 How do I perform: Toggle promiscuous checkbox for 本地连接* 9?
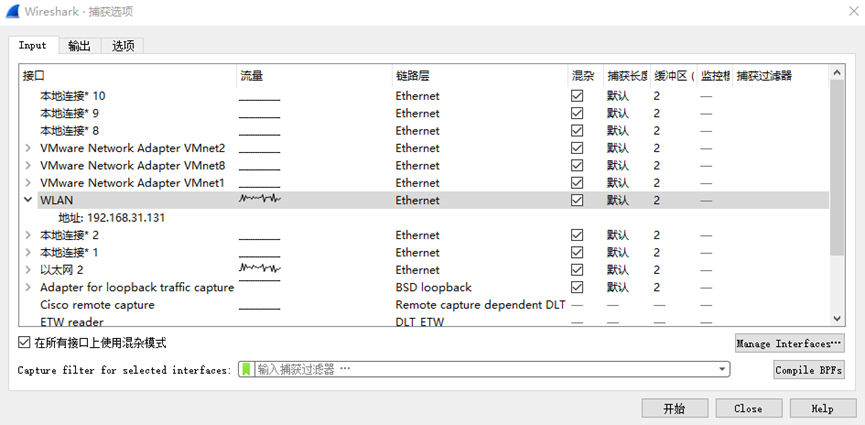[577, 113]
